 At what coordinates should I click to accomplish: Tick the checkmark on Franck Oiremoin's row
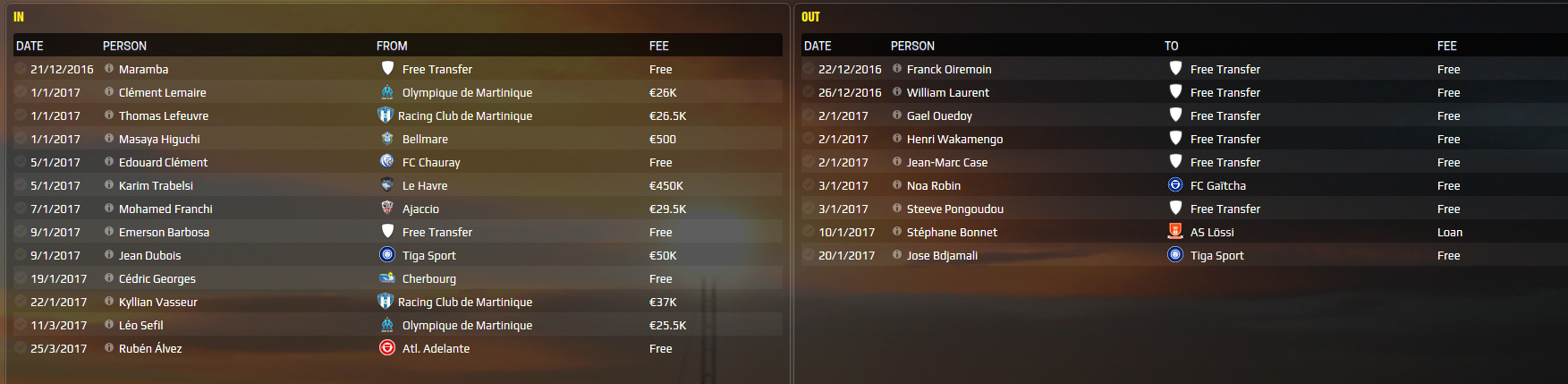[x=809, y=69]
